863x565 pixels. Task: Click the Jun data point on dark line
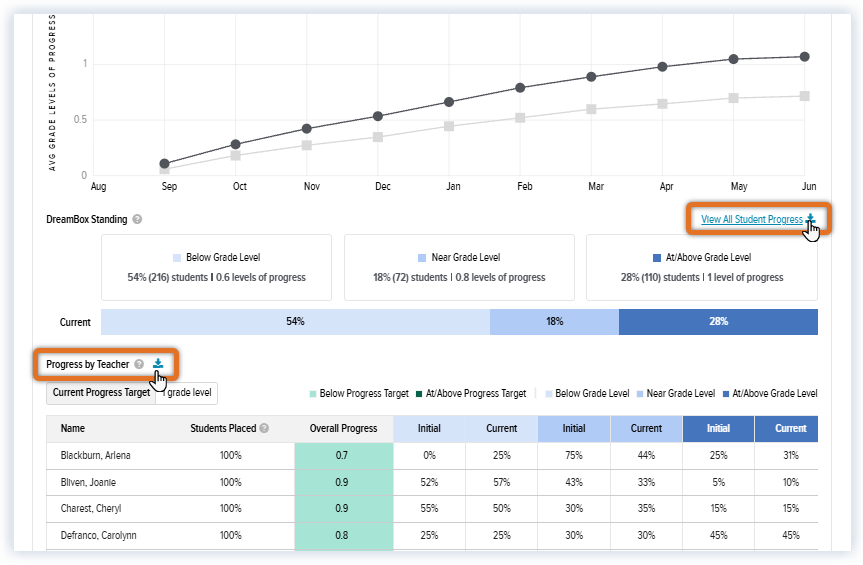(x=805, y=57)
